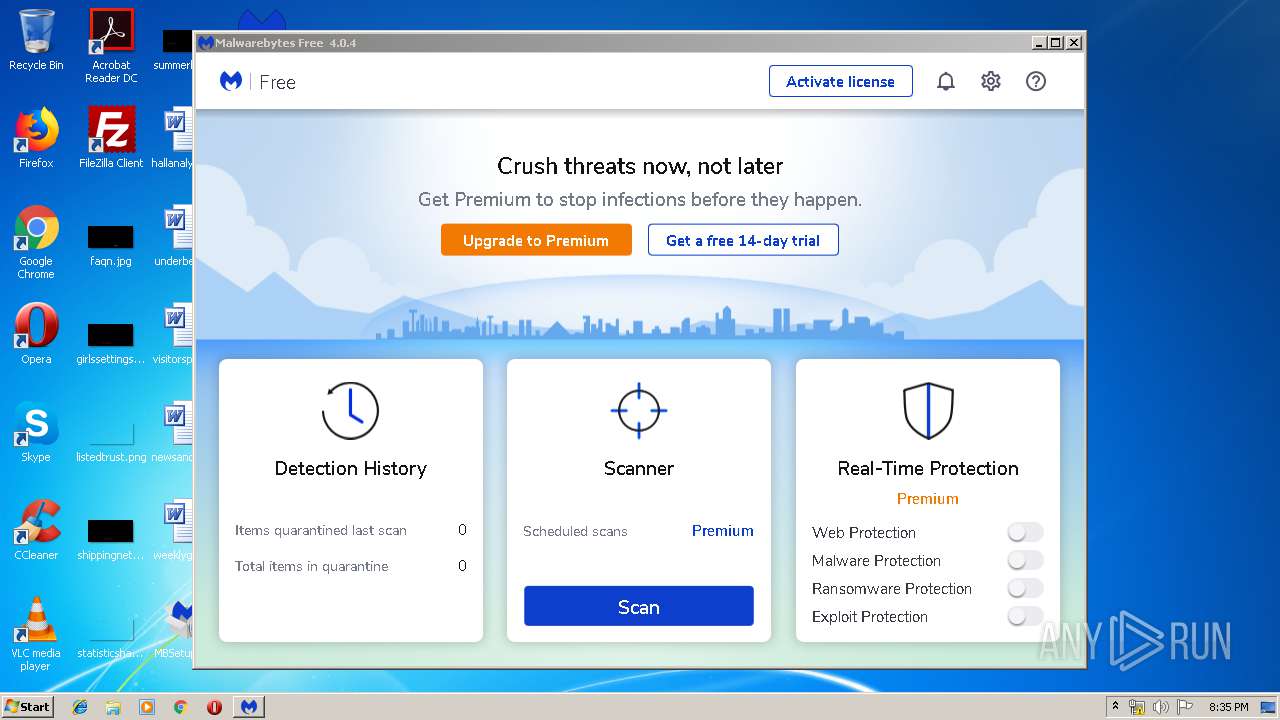Click Chrome icon in taskbar

(180, 707)
